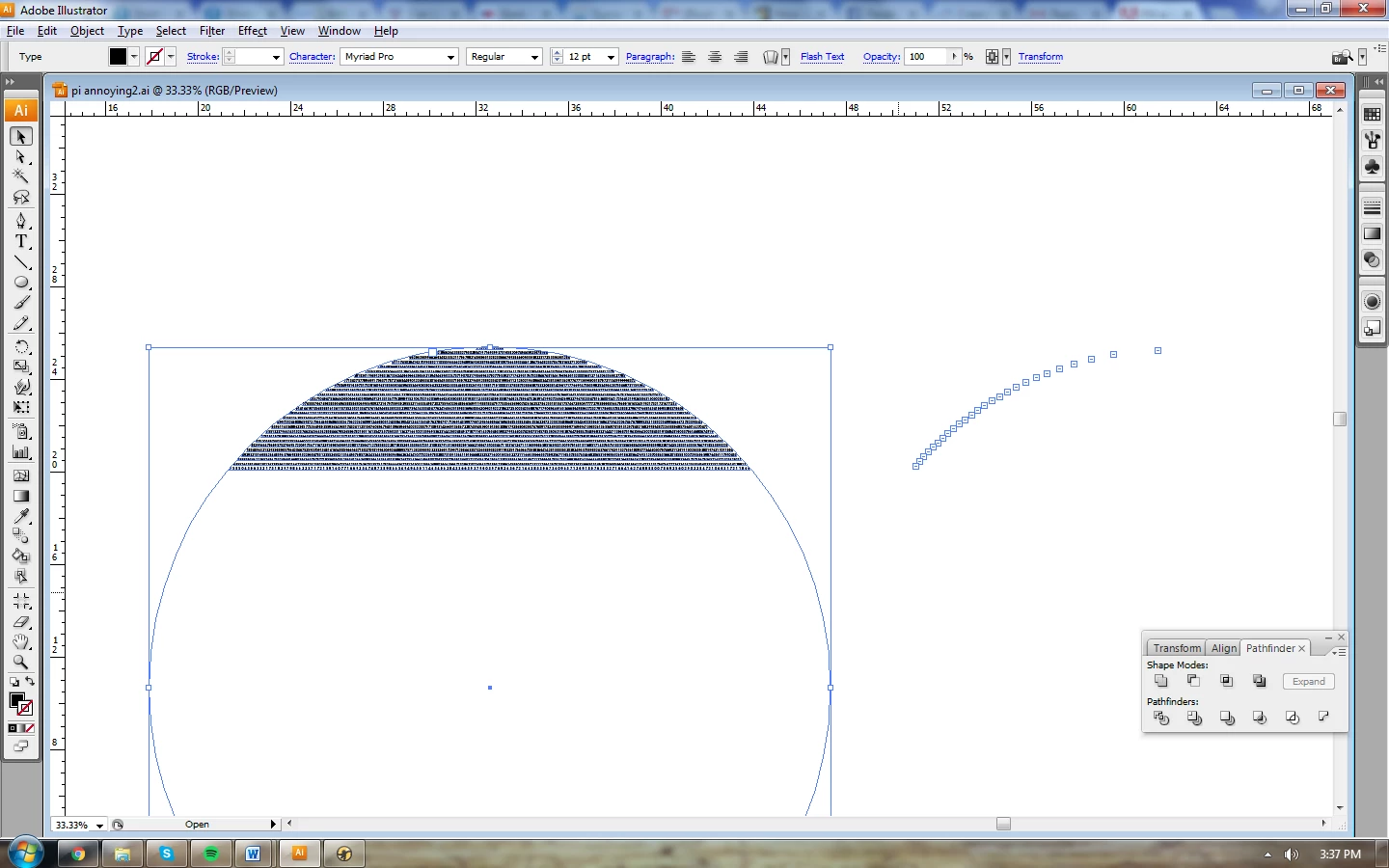Open the Appearance panel from the dock
1389x868 pixels.
1372,302
